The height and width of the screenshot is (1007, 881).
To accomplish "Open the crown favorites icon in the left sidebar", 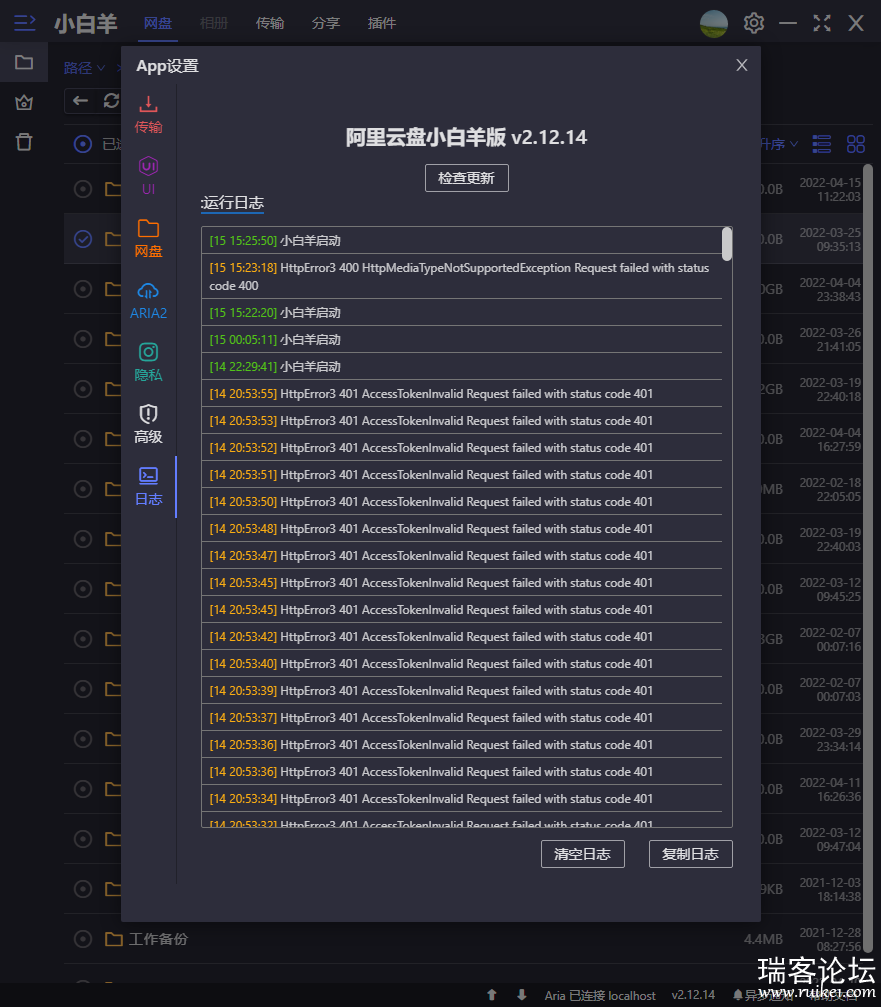I will (x=24, y=102).
